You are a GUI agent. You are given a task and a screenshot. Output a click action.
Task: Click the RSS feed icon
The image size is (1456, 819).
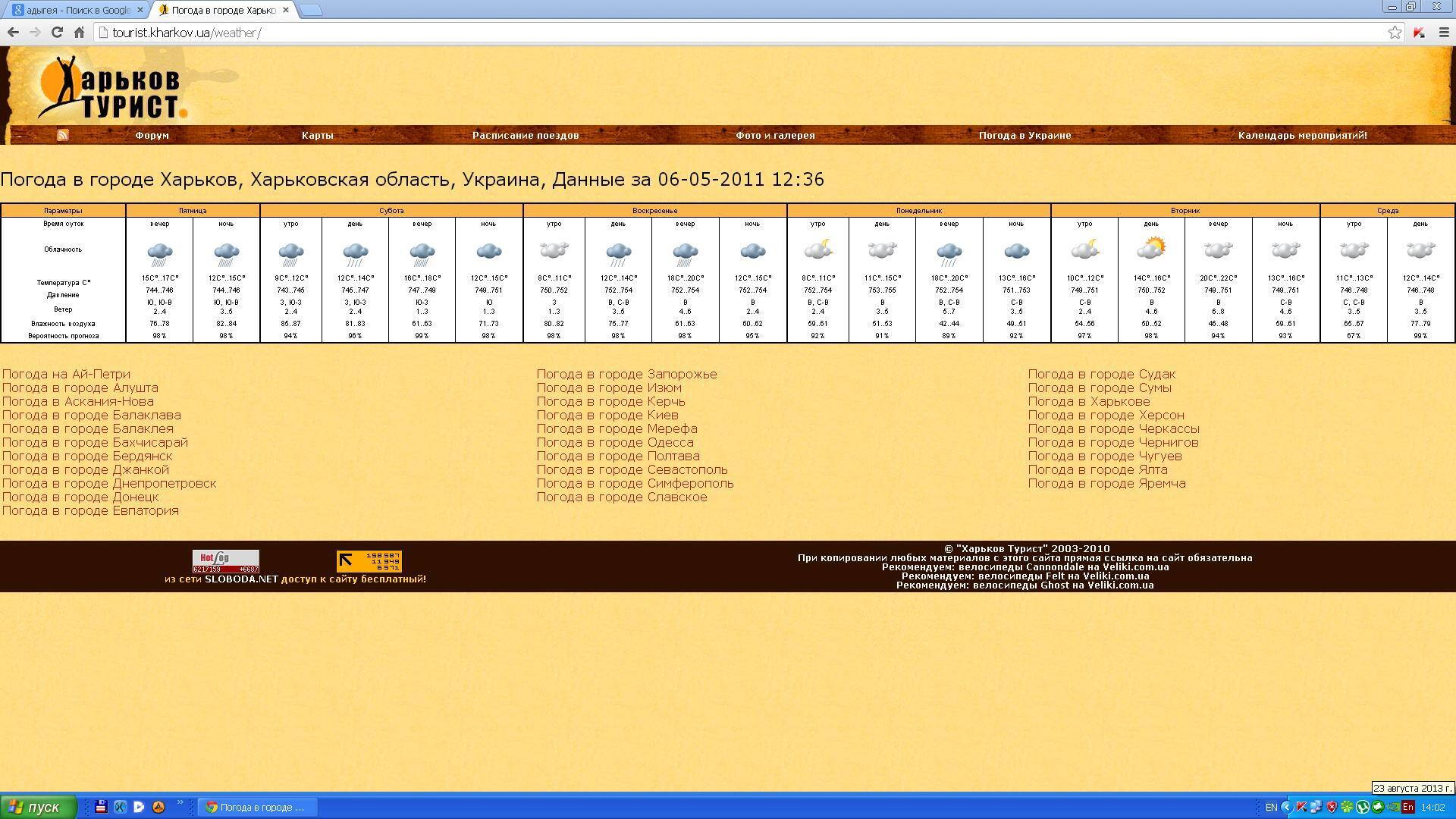(x=63, y=135)
